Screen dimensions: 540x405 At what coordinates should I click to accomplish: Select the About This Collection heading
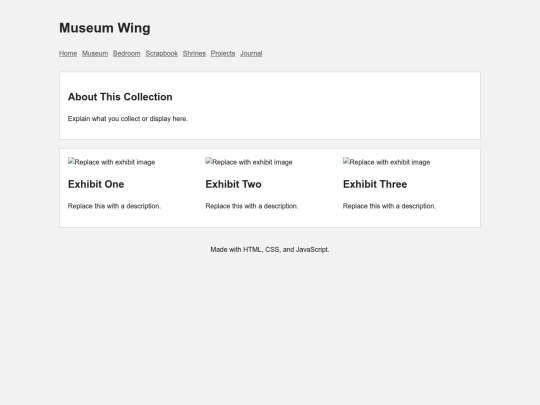(x=120, y=97)
